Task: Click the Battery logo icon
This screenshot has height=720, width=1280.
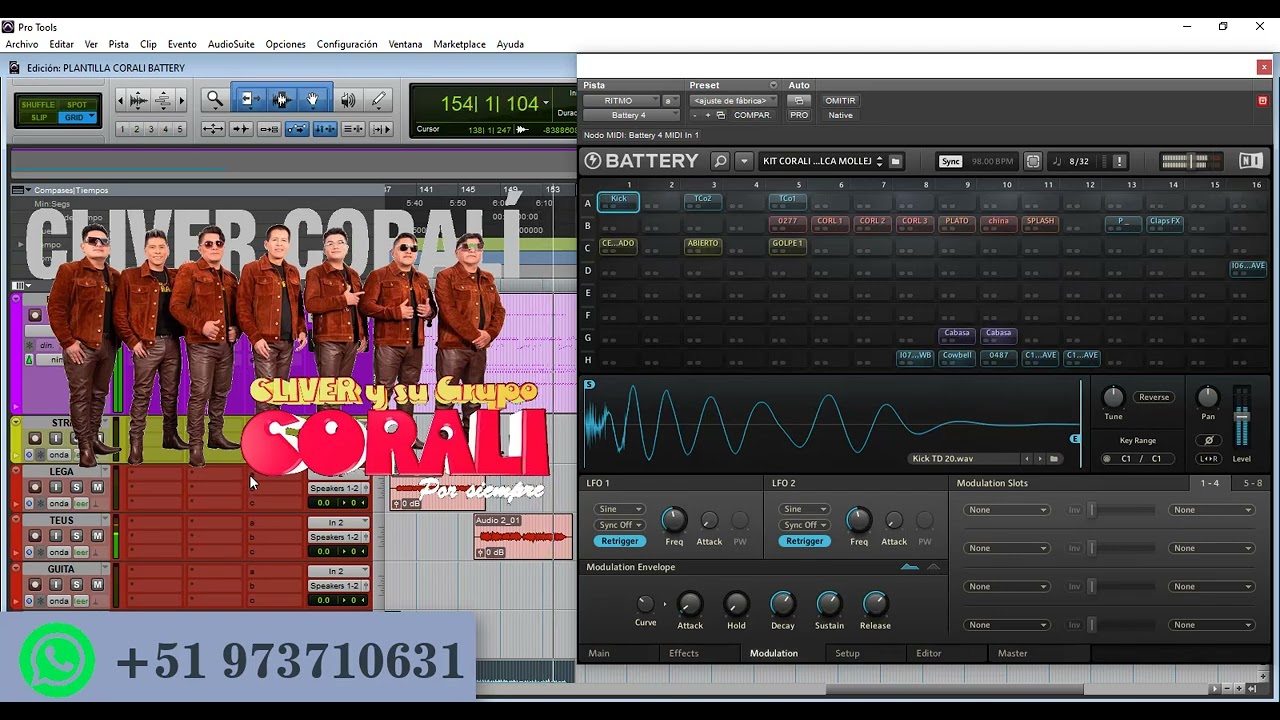Action: (x=593, y=161)
